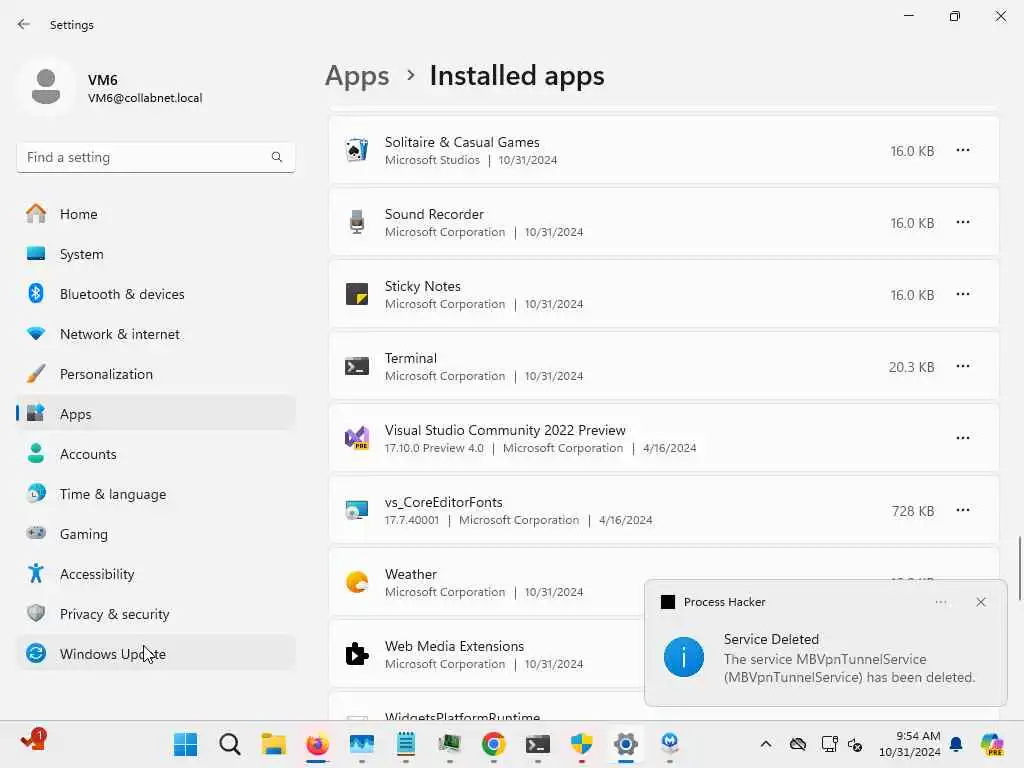1024x768 pixels.
Task: Click the red checkmark widget in the taskbar corner
Action: [x=33, y=741]
